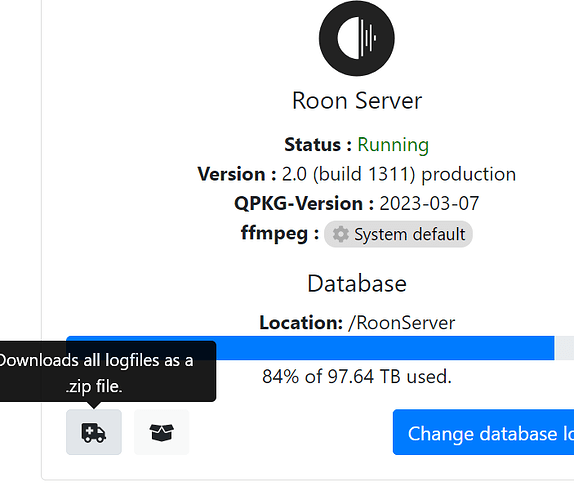Click the open box icon button
Screen dimensions: 574x500
[x=161, y=432]
